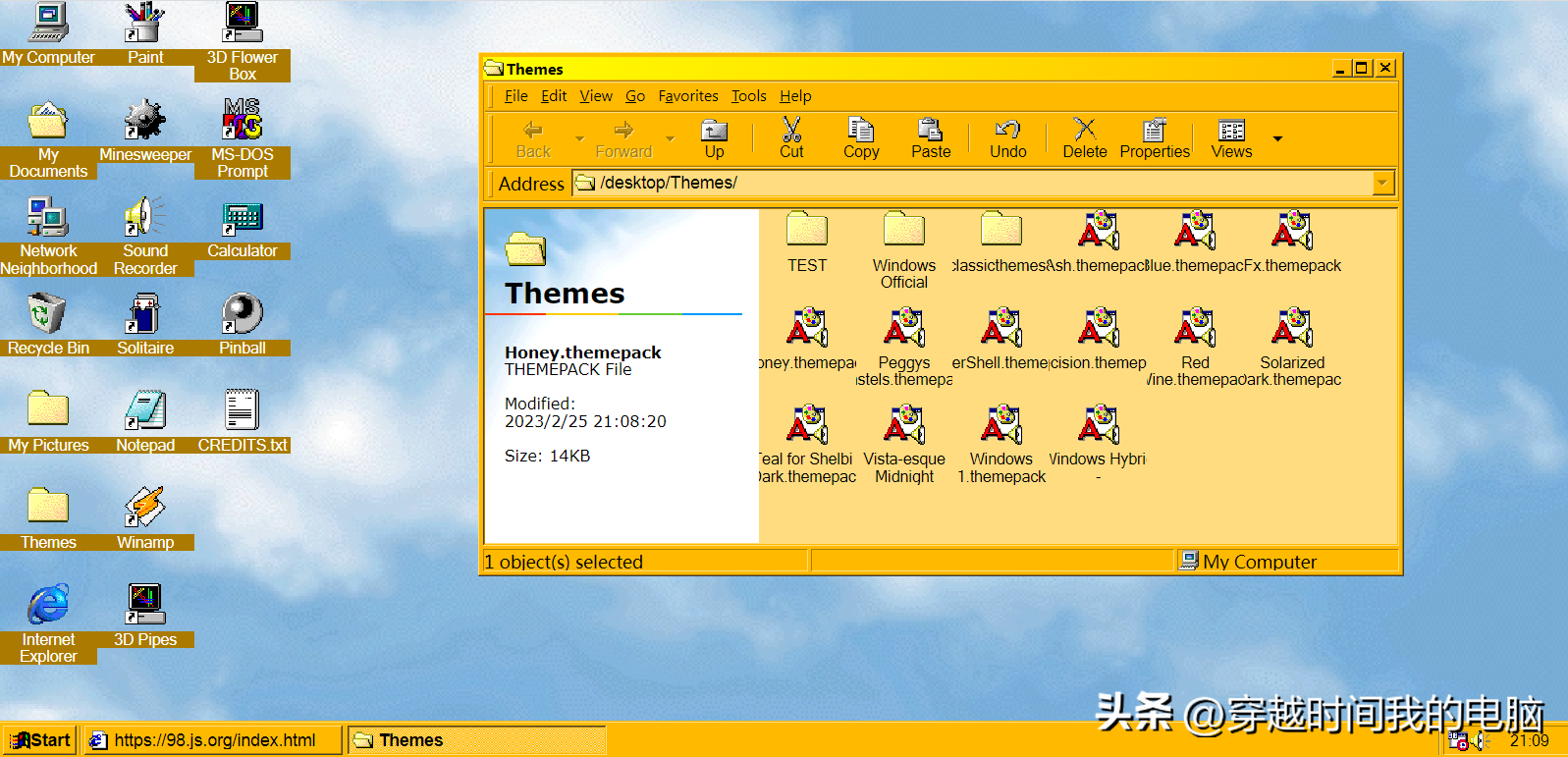Select the Windows Hybrid theme file

[1098, 444]
